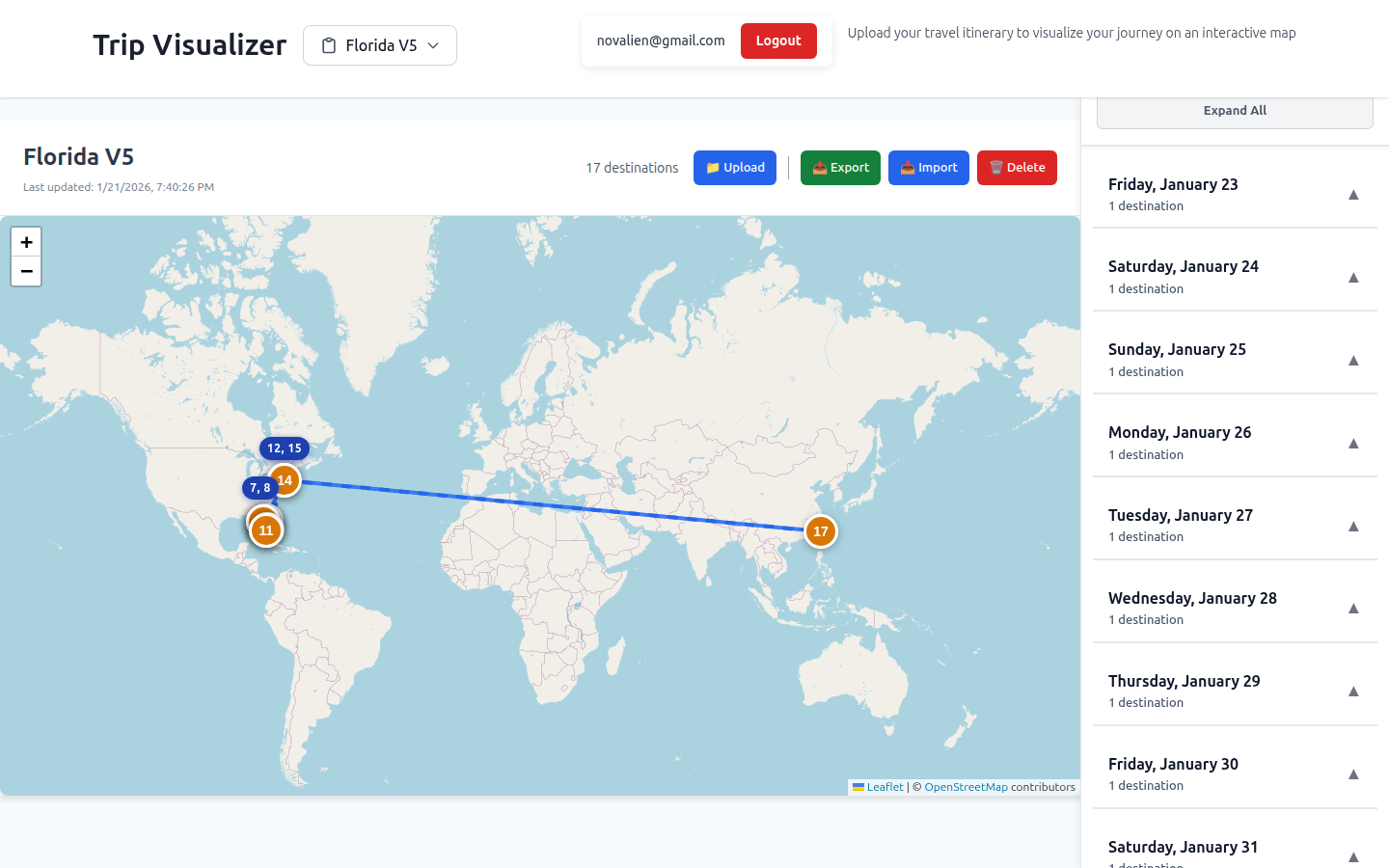
Task: Click the zoom in (+) map control
Action: click(26, 242)
